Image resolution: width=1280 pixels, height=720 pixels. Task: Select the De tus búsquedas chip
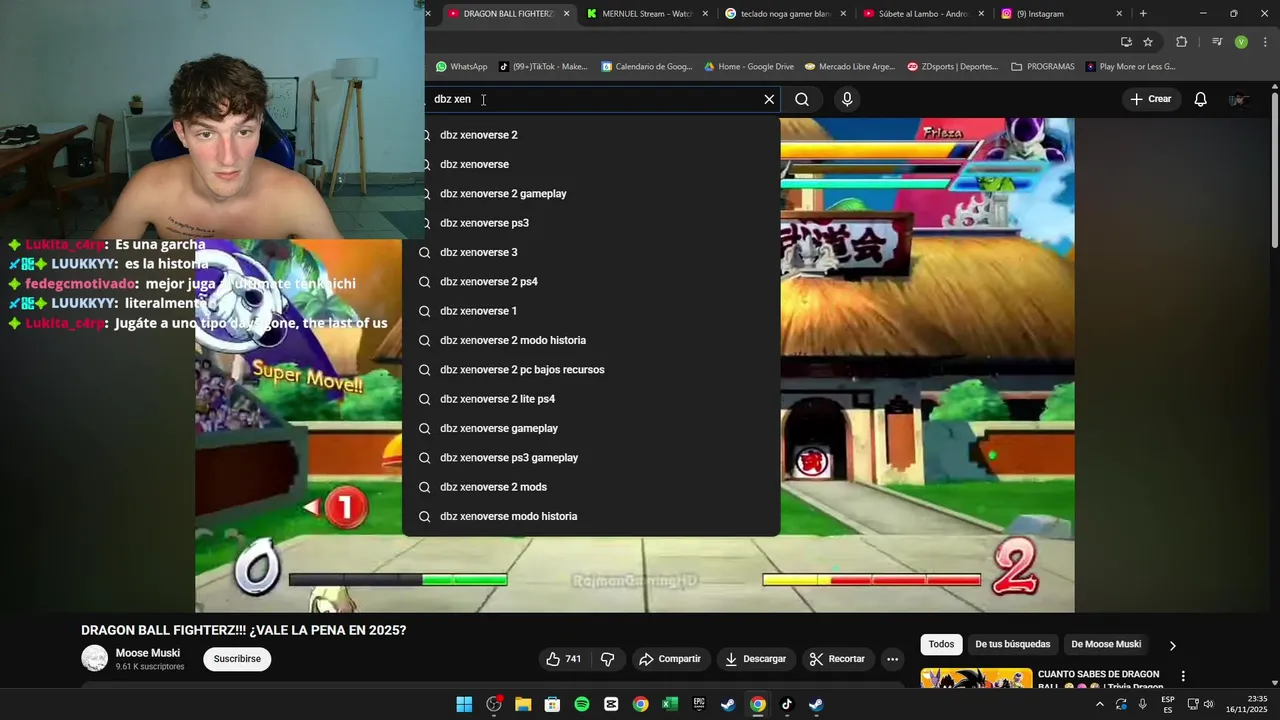click(x=1013, y=644)
